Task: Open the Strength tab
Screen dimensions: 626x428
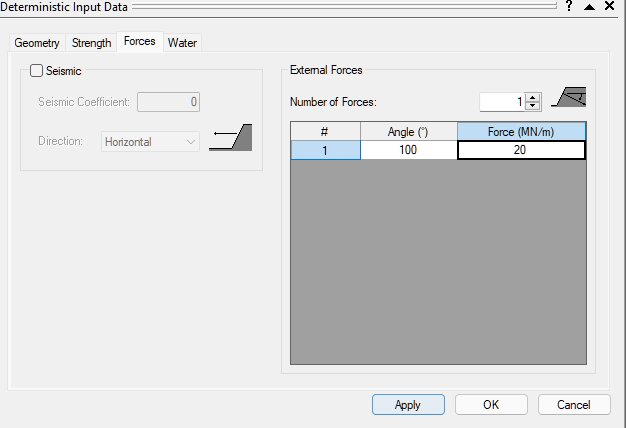Action: pos(91,43)
